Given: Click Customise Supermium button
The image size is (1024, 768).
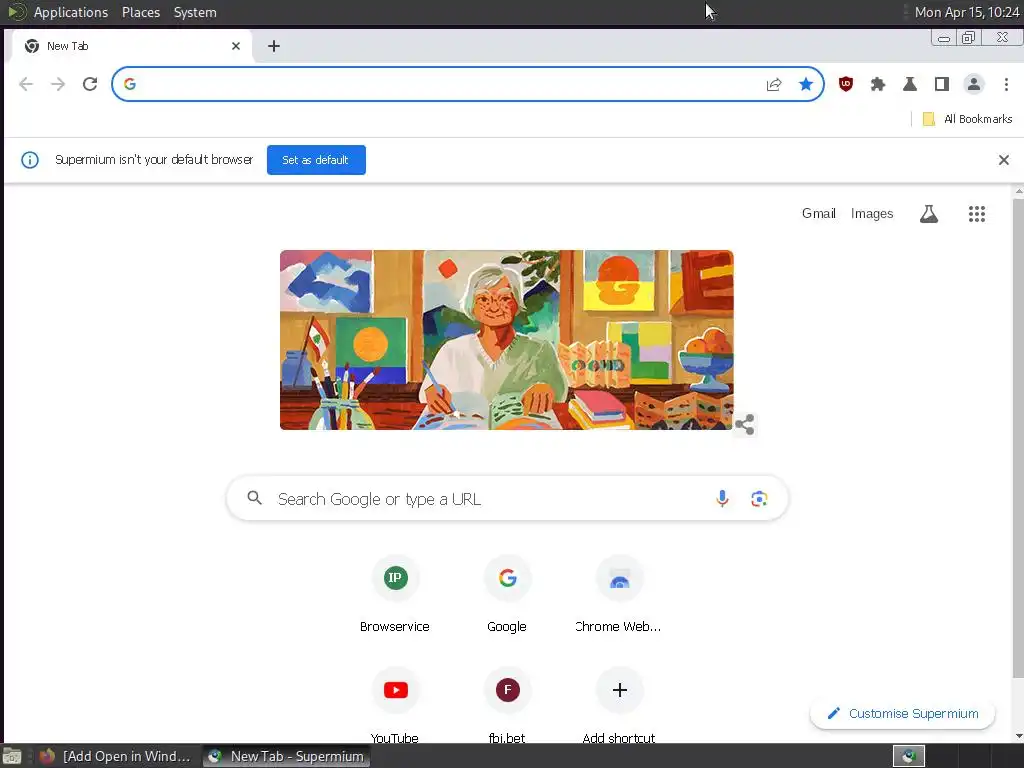Looking at the screenshot, I should [x=903, y=713].
